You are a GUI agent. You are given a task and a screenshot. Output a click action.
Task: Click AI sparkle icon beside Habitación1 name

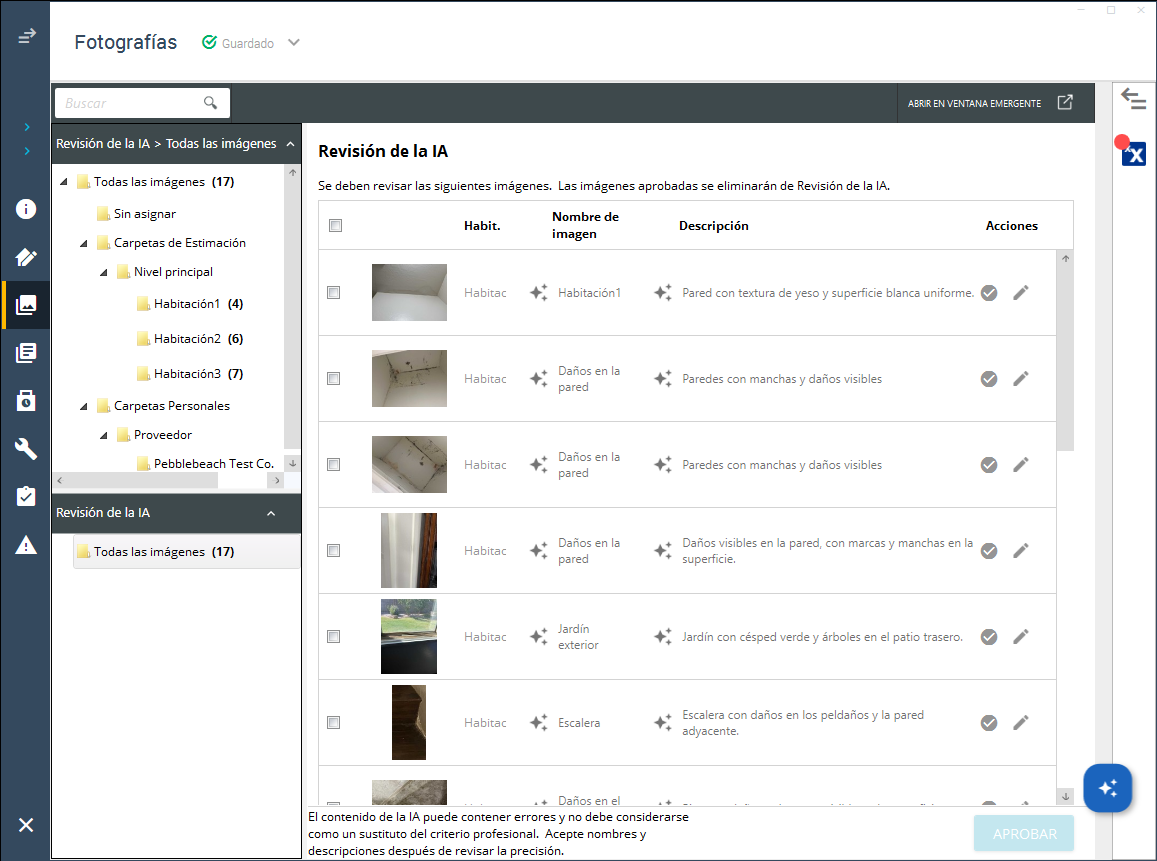pos(538,293)
